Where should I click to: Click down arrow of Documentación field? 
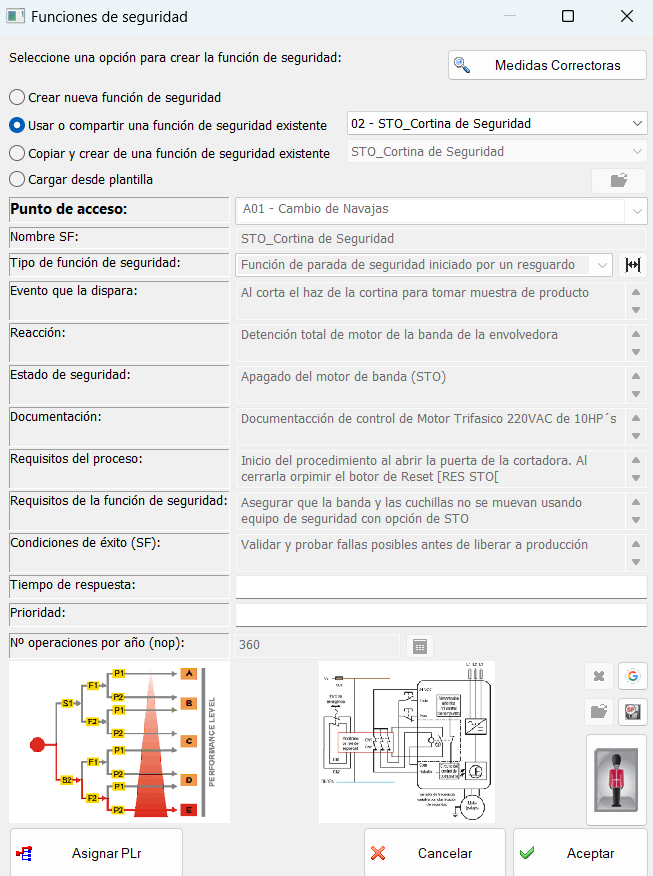point(636,436)
